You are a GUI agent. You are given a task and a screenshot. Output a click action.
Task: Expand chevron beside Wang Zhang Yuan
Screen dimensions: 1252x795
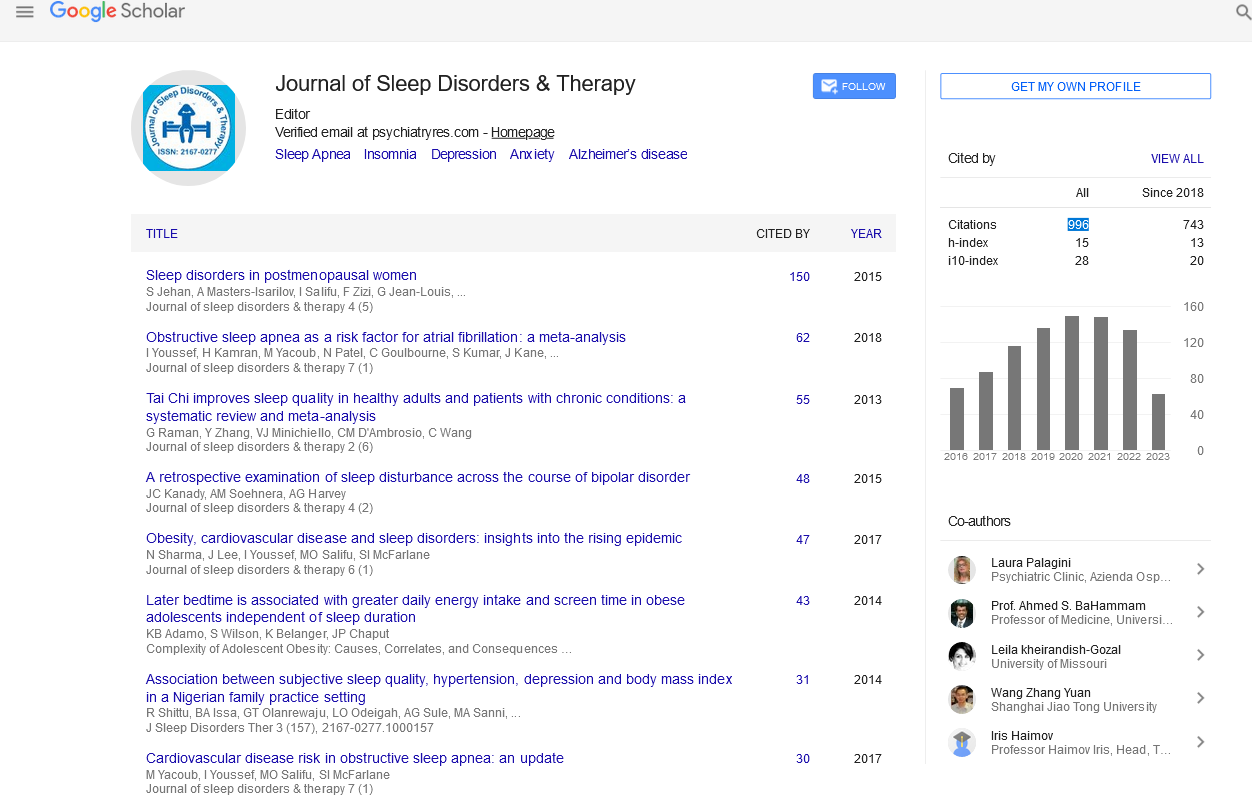[x=1200, y=699]
